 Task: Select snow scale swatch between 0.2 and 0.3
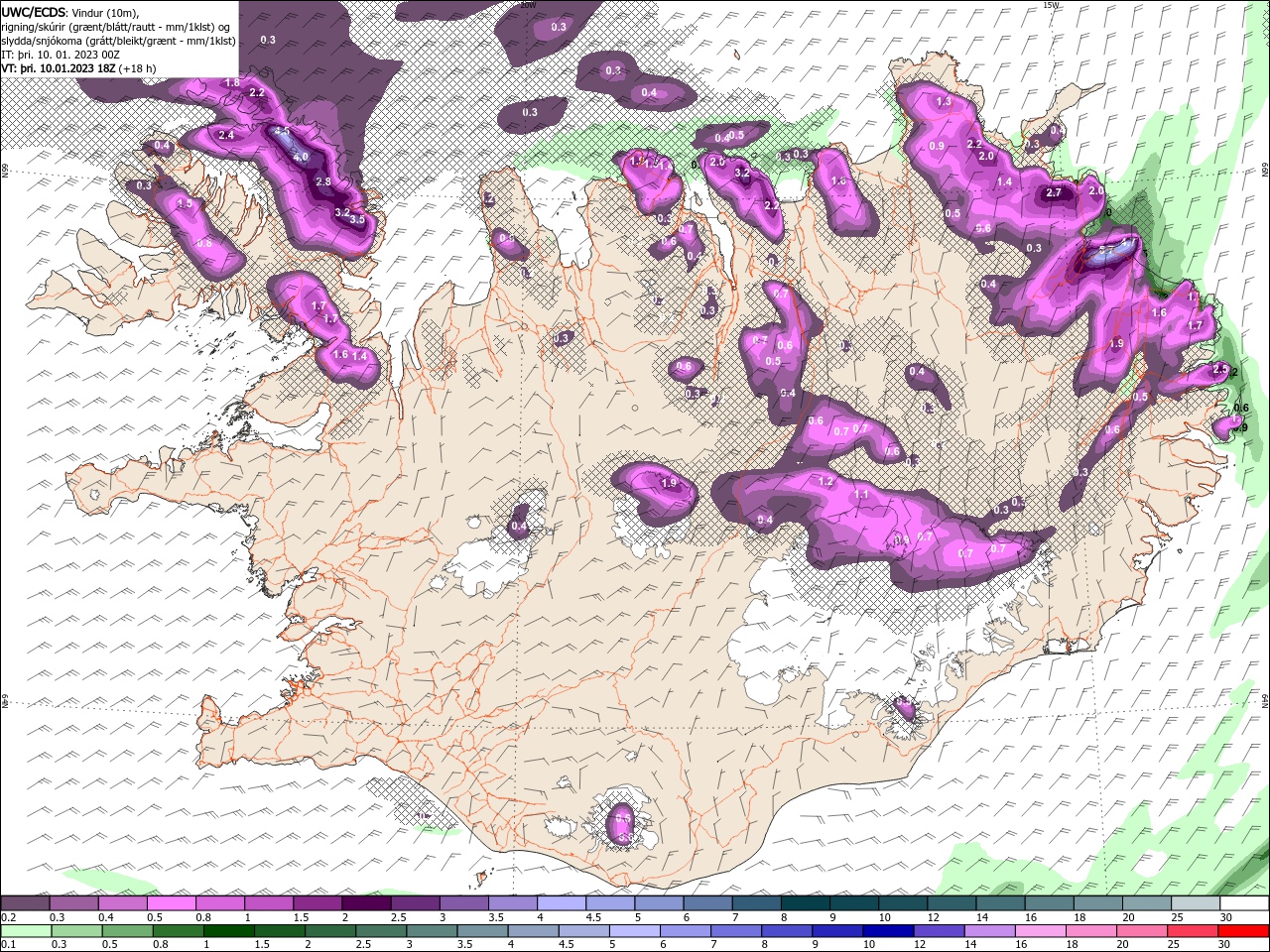click(x=26, y=904)
